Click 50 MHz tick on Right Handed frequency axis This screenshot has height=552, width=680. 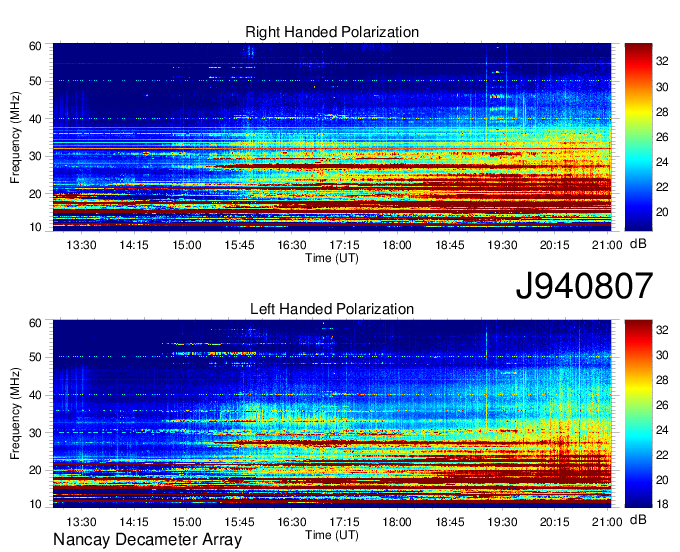[x=35, y=82]
